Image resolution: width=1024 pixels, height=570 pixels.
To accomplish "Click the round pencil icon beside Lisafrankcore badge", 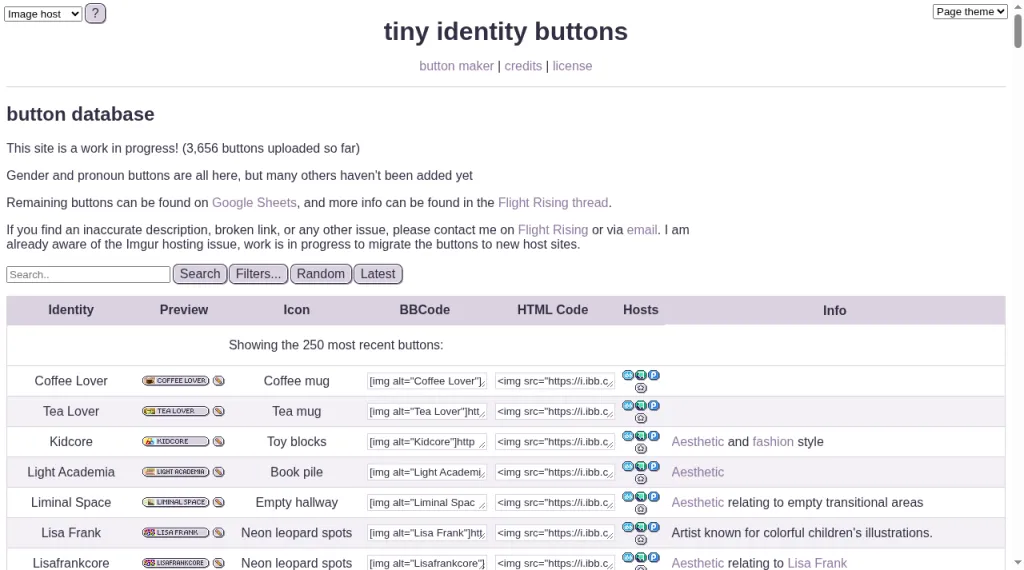I will click(219, 563).
